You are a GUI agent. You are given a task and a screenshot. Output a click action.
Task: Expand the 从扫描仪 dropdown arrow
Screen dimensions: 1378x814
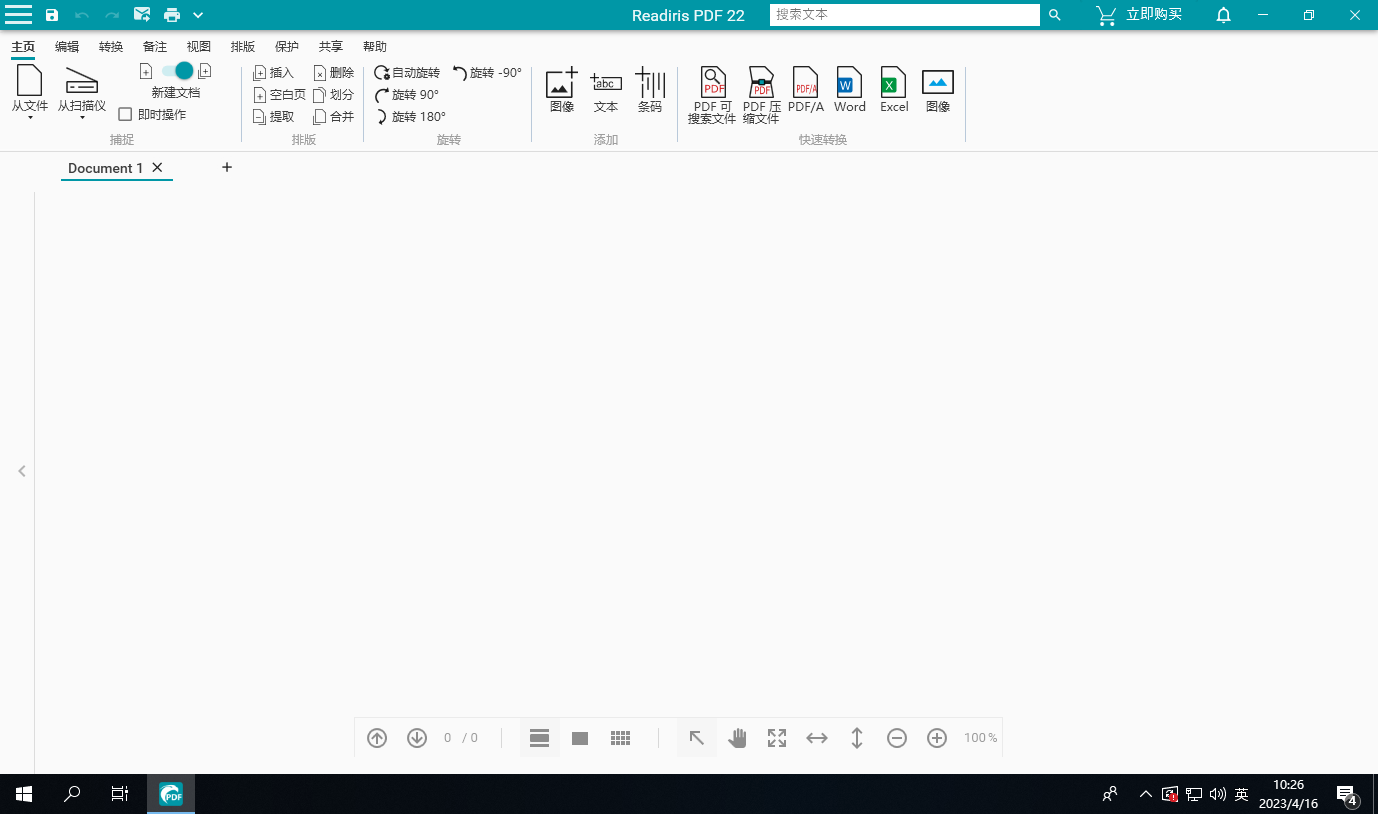click(81, 118)
